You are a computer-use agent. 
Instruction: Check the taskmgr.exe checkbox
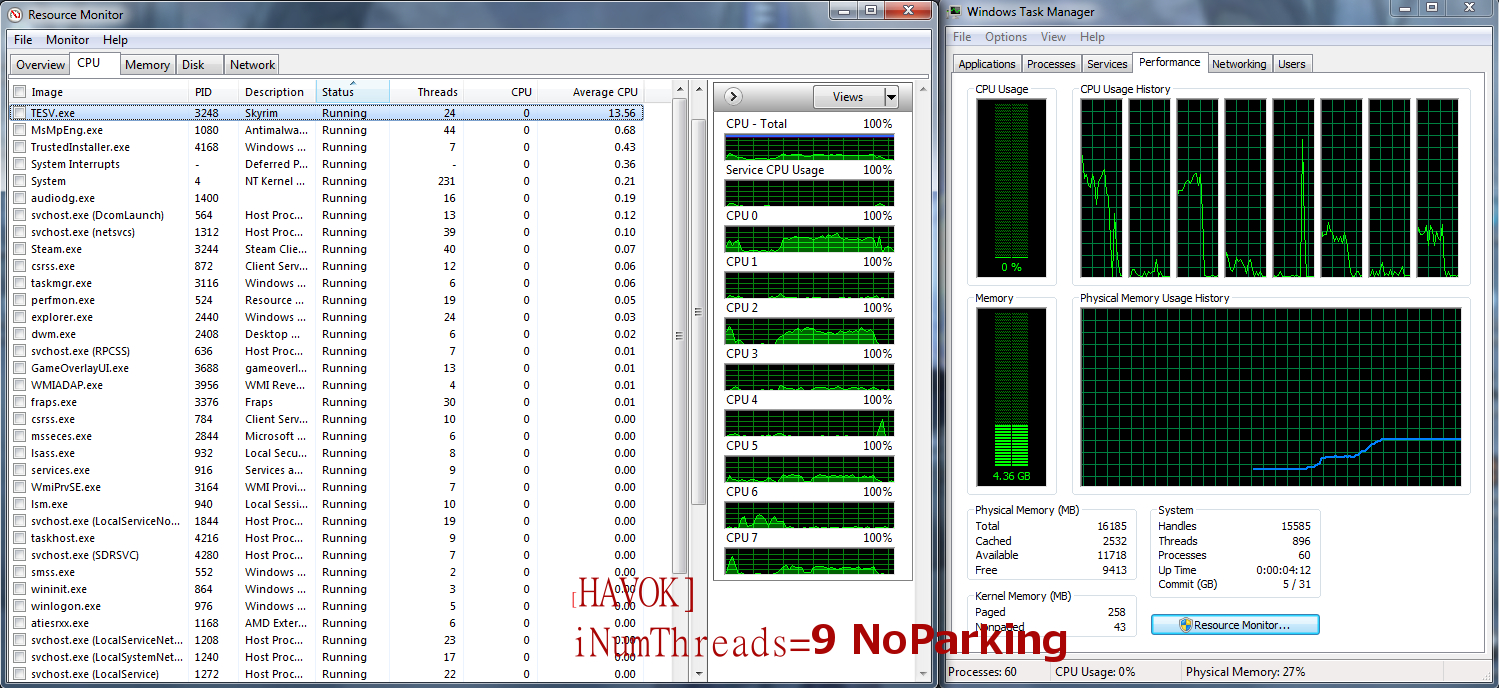19,283
